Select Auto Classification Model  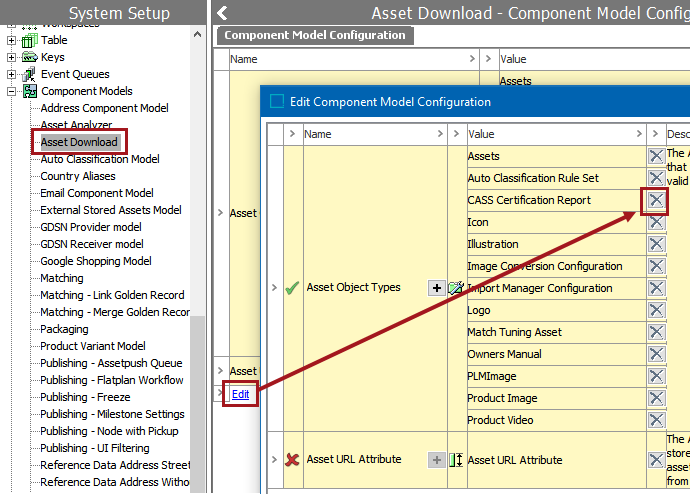click(100, 159)
